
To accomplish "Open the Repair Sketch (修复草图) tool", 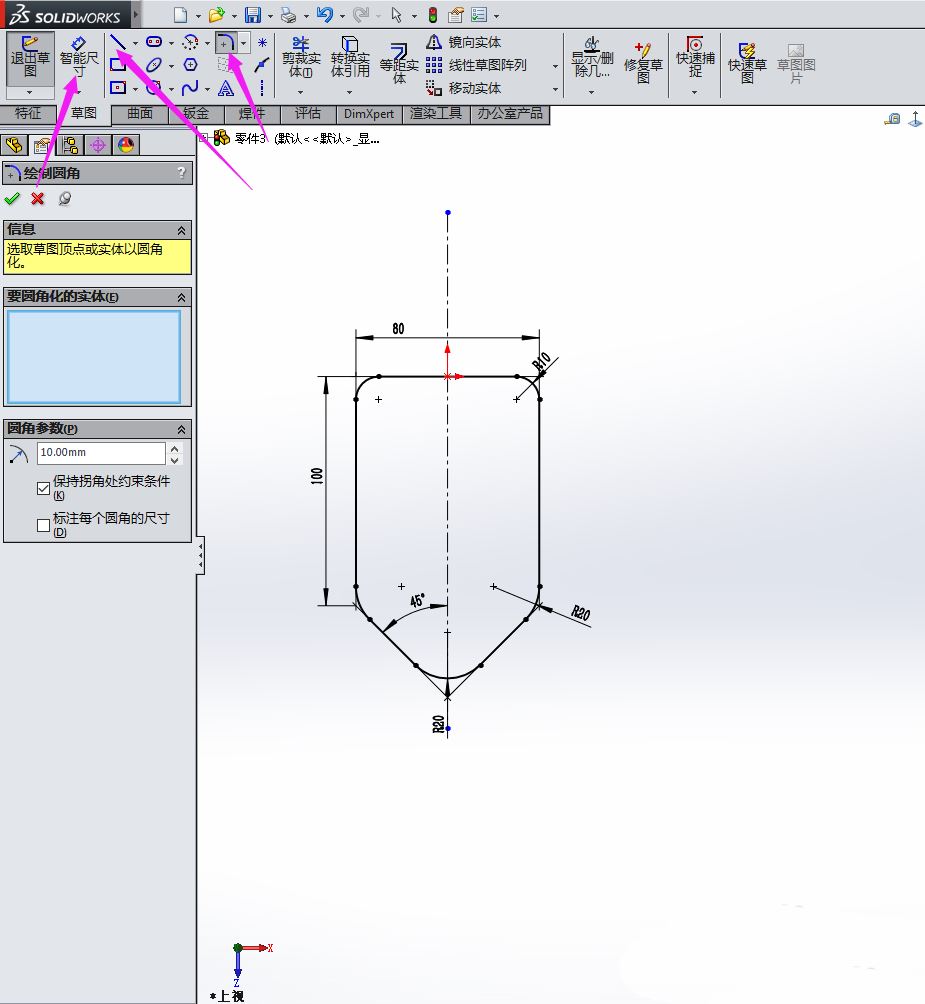I will point(643,62).
